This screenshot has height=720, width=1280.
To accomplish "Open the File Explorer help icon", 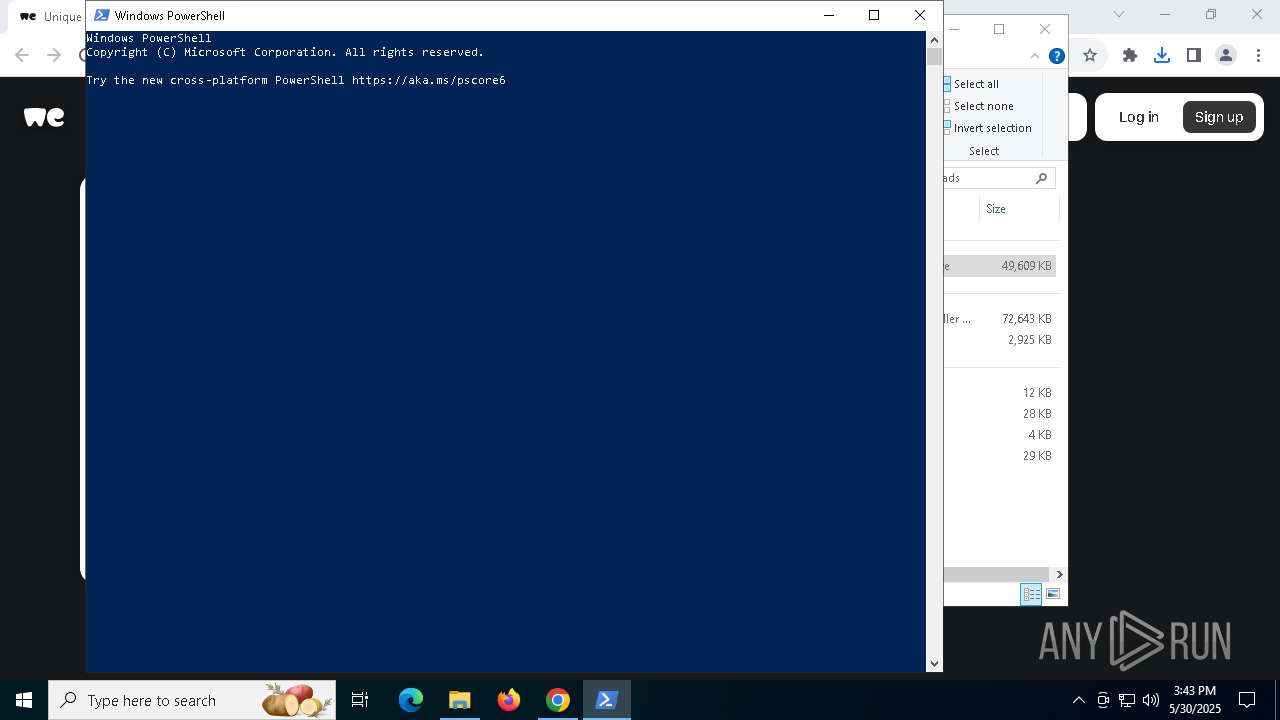I will click(1057, 56).
